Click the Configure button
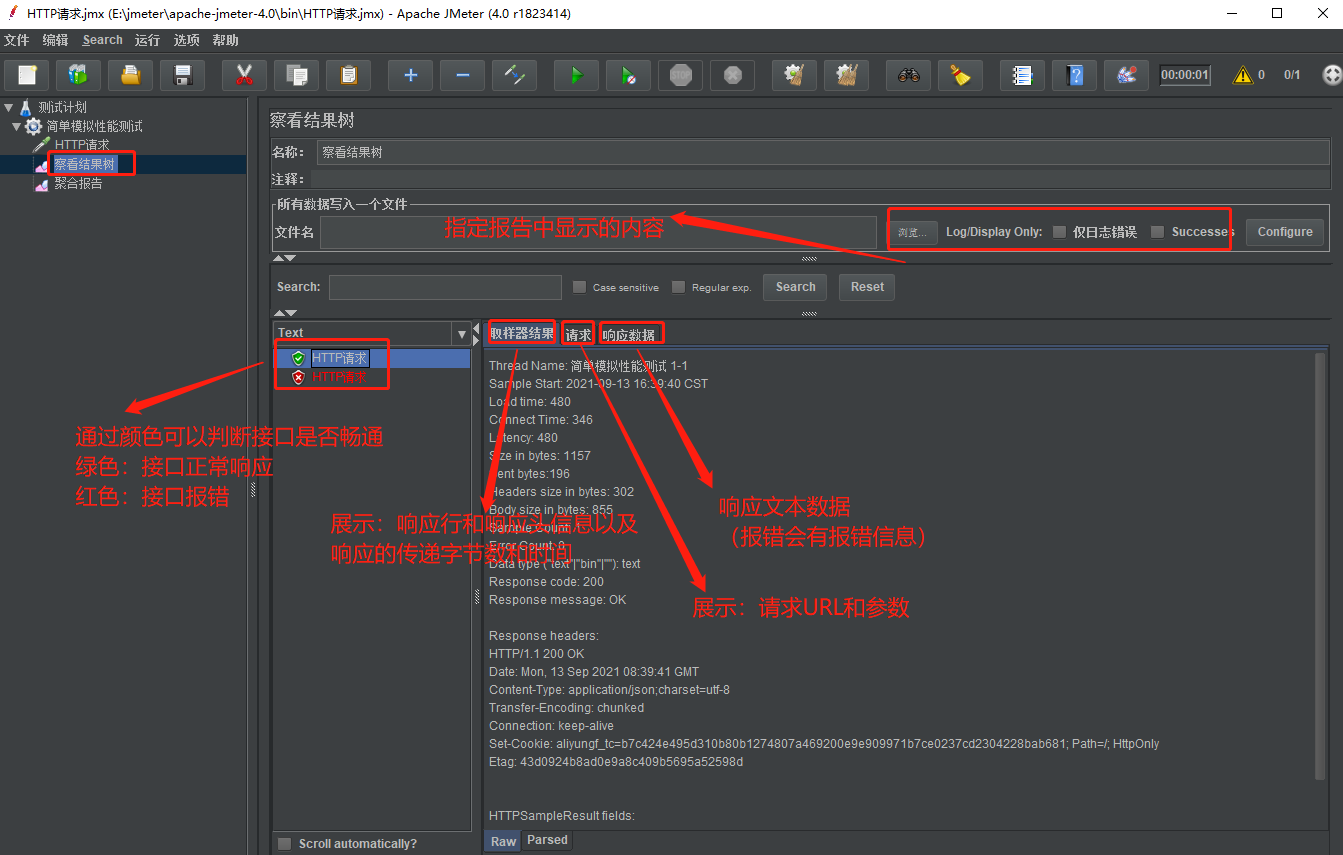The height and width of the screenshot is (855, 1343). [1285, 232]
